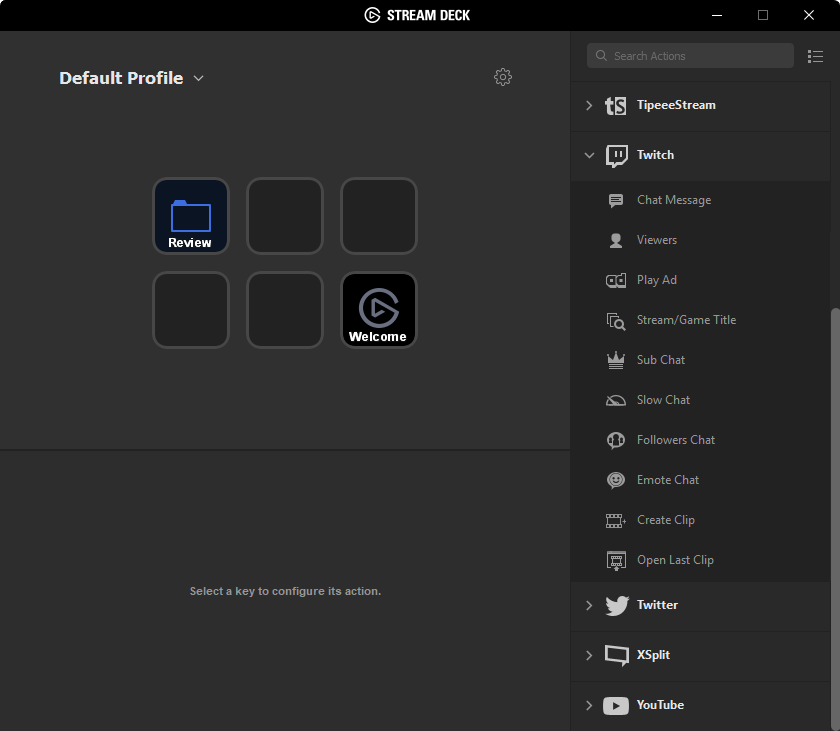This screenshot has width=840, height=731.
Task: Close the Stream Deck window
Action: tap(809, 15)
